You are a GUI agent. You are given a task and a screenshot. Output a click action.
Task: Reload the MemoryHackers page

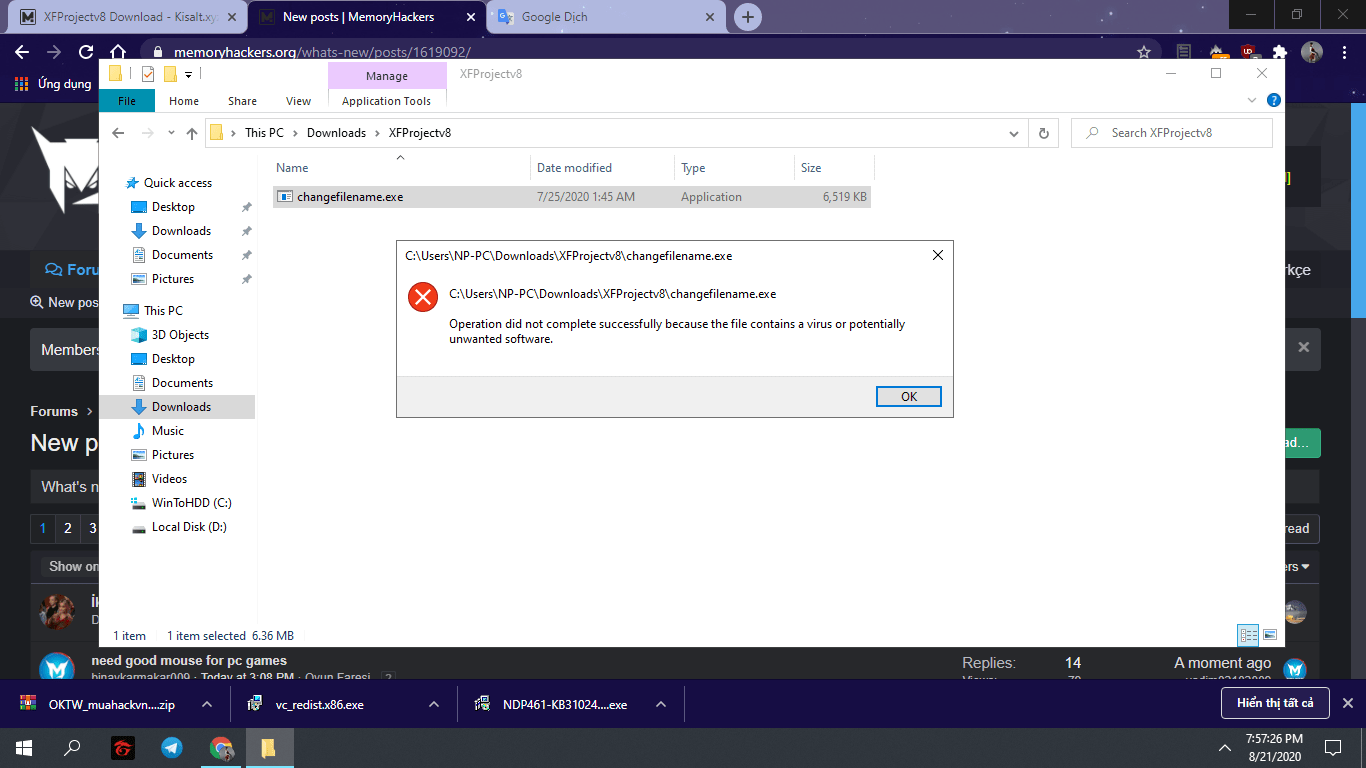pos(86,52)
